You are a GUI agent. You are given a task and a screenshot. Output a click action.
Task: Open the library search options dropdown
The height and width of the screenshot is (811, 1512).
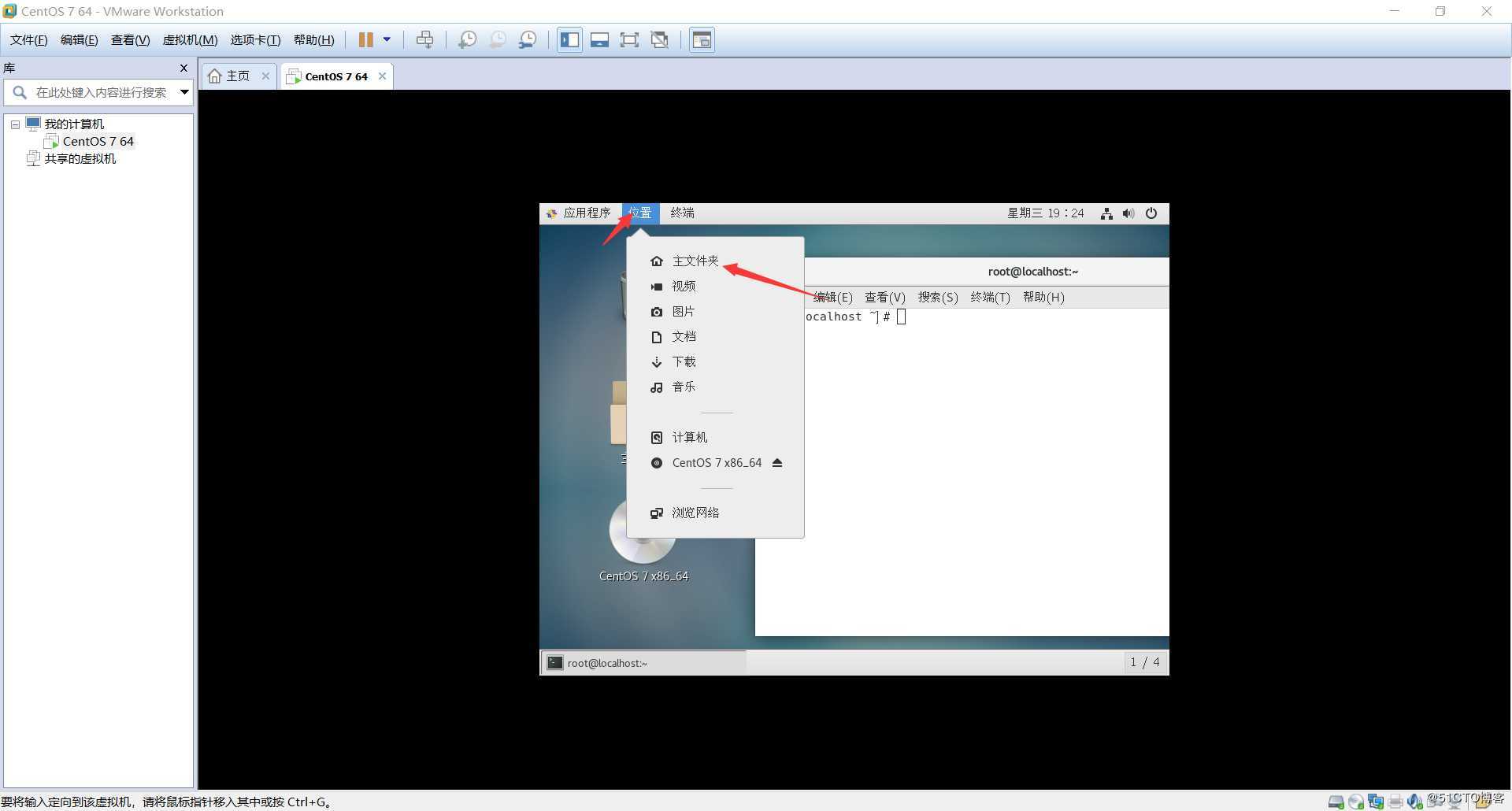(184, 92)
